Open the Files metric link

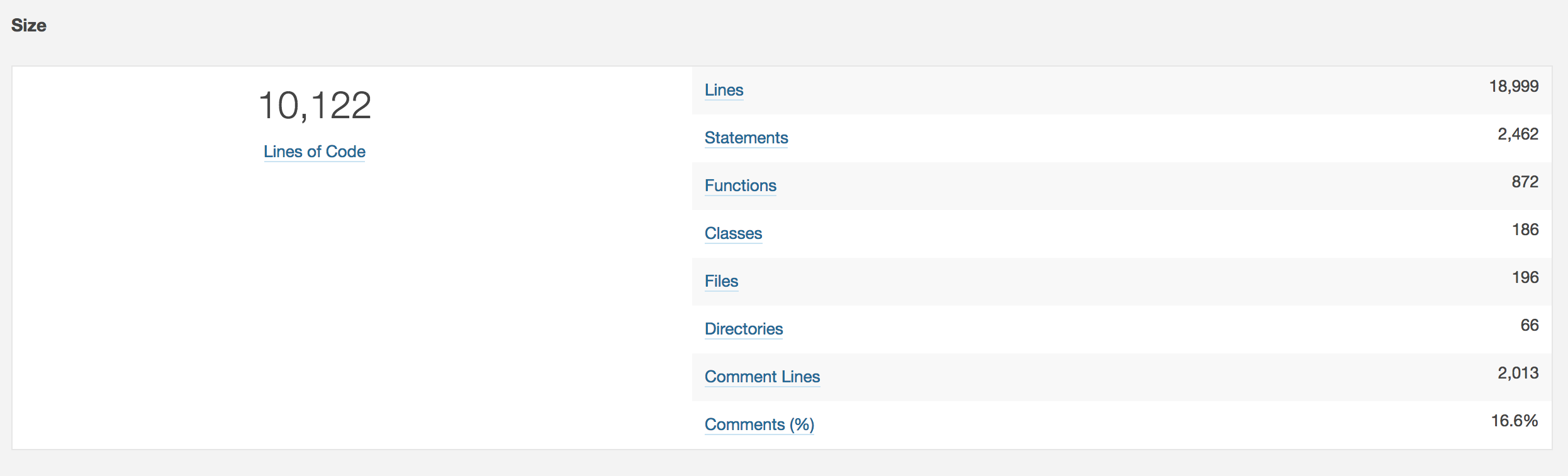coord(721,281)
